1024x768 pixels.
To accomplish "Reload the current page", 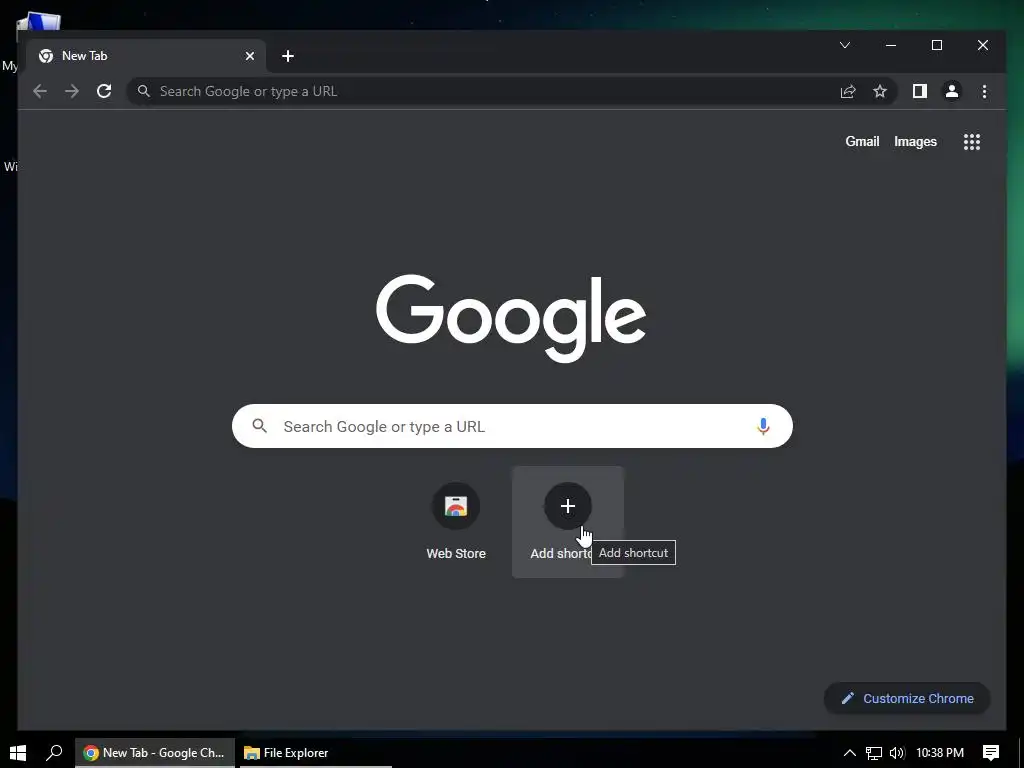I will coord(104,91).
